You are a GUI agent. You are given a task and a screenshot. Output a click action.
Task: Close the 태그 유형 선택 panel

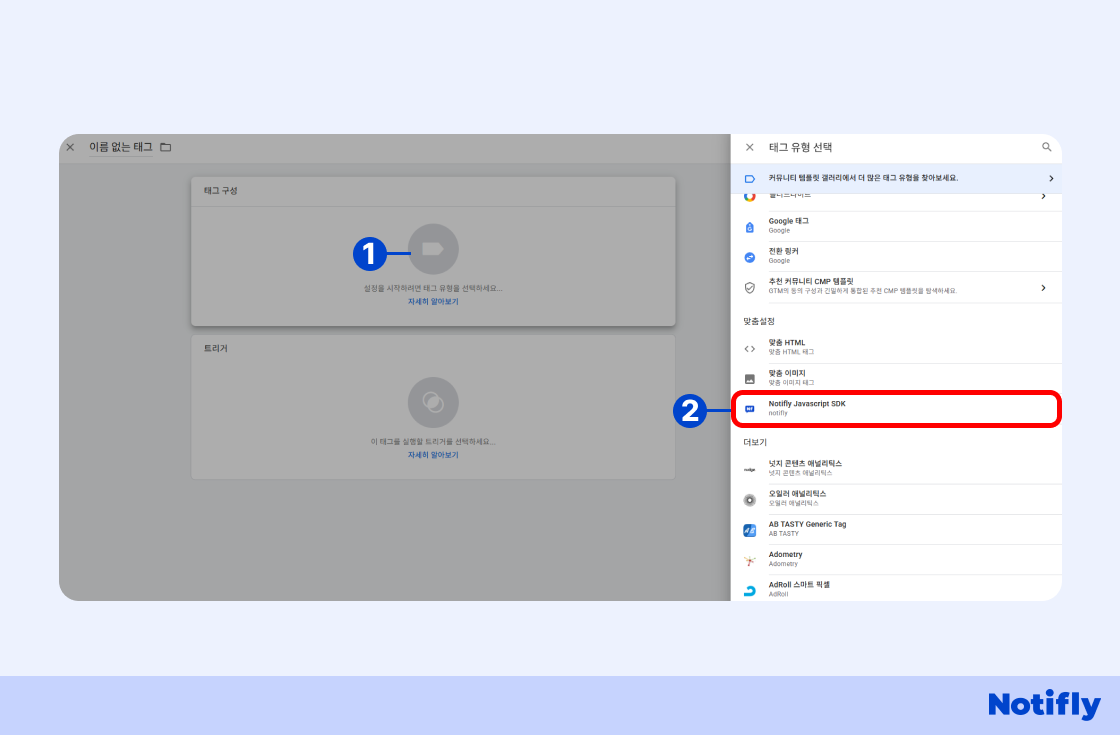(750, 147)
